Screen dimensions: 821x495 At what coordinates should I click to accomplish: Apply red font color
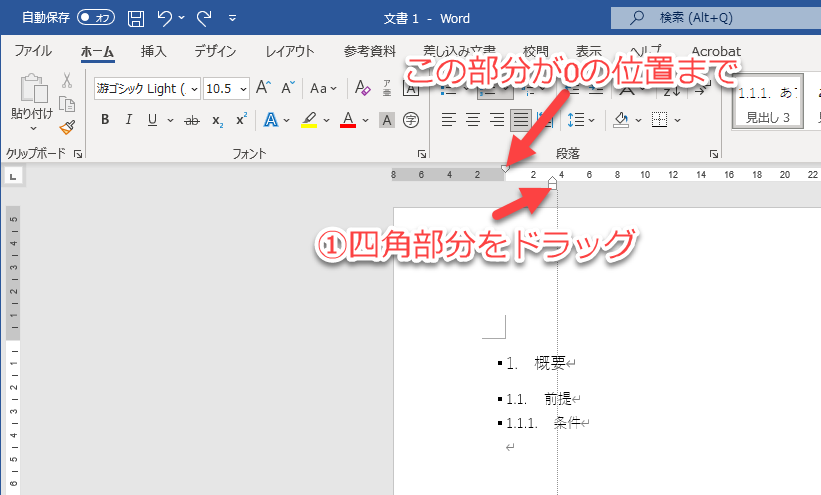[348, 120]
